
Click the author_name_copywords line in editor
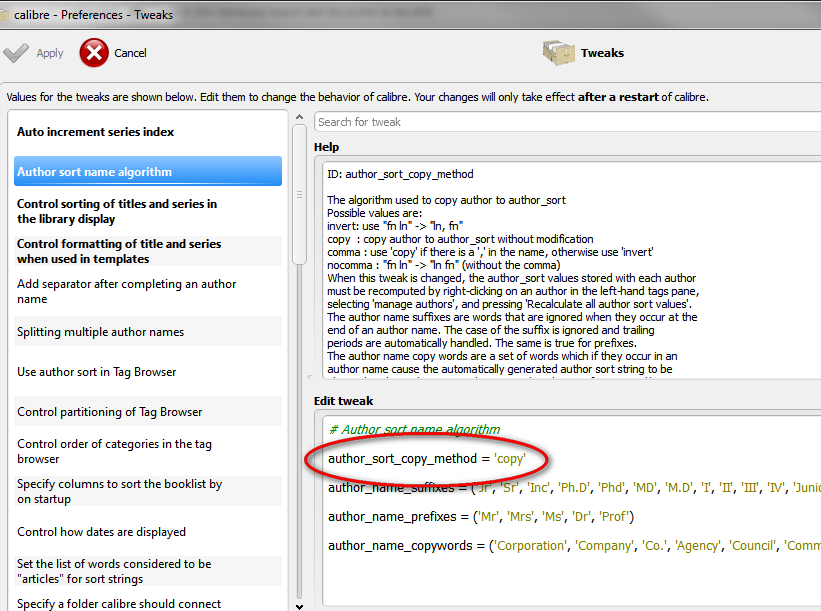pos(574,546)
